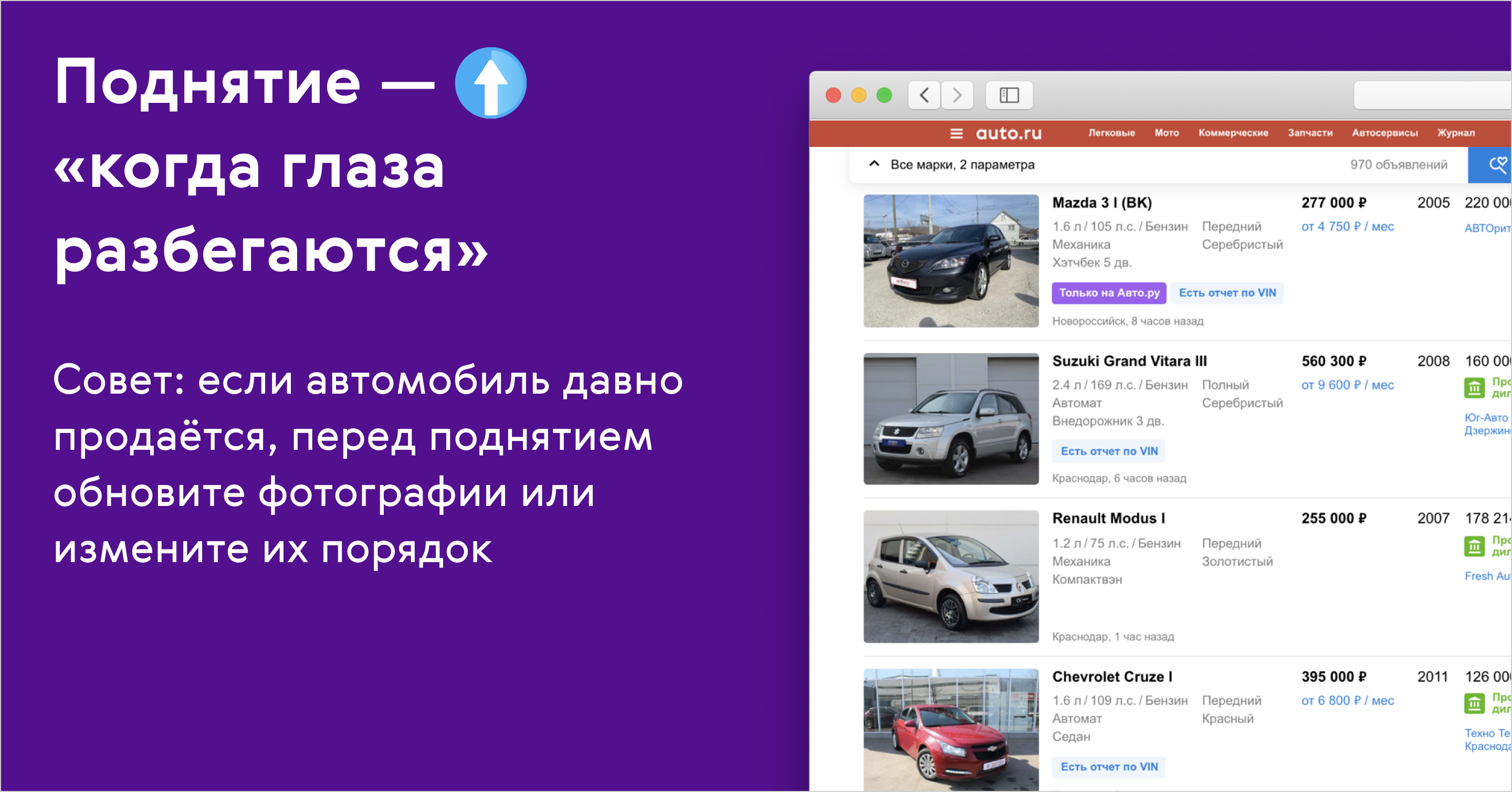This screenshot has width=1512, height=792.
Task: Click 'Краснодар, 1 час назад' text
Action: click(x=1113, y=637)
